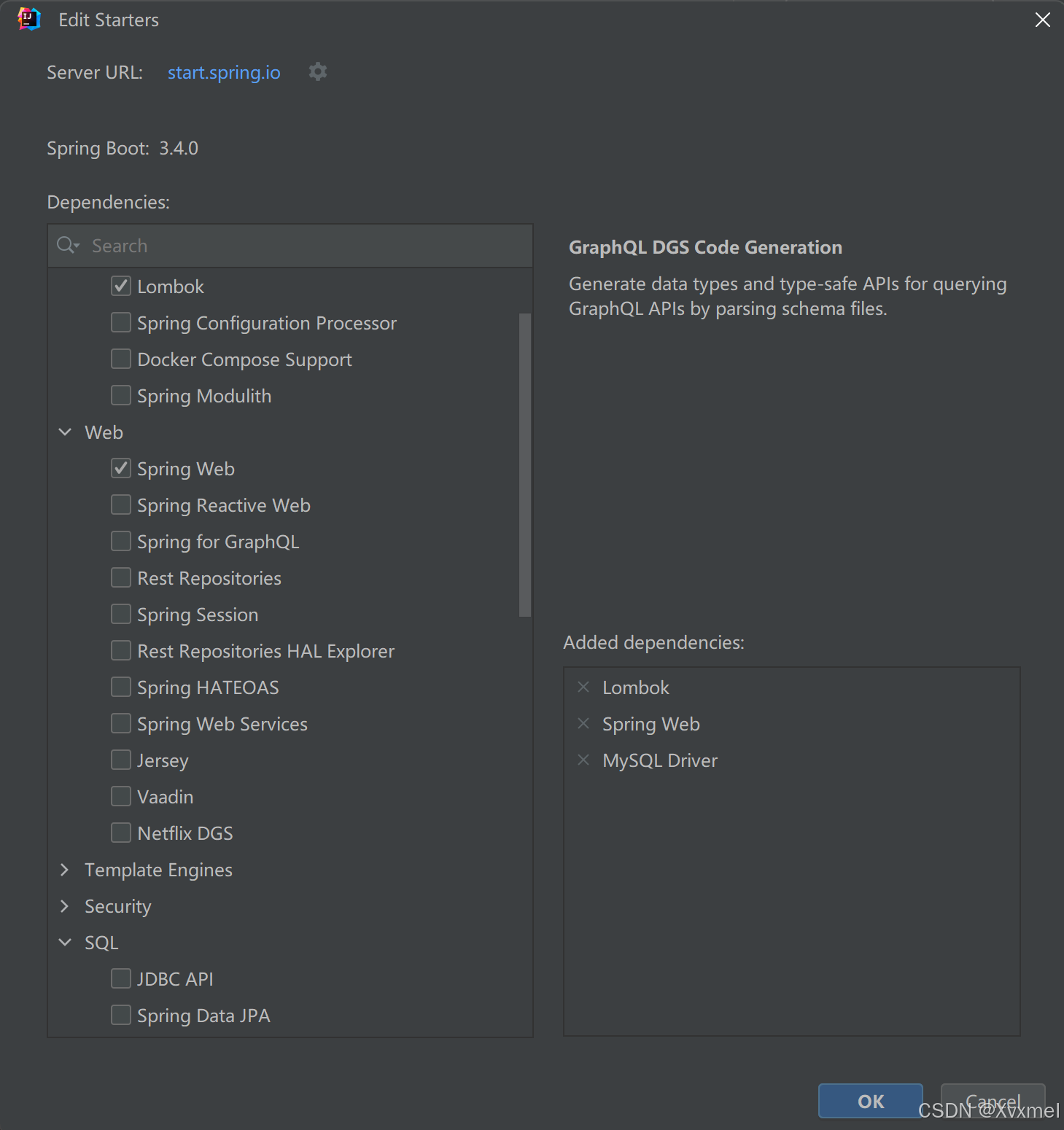This screenshot has width=1064, height=1130.
Task: Tick the Docker Compose Support checkbox
Action: pyautogui.click(x=121, y=359)
